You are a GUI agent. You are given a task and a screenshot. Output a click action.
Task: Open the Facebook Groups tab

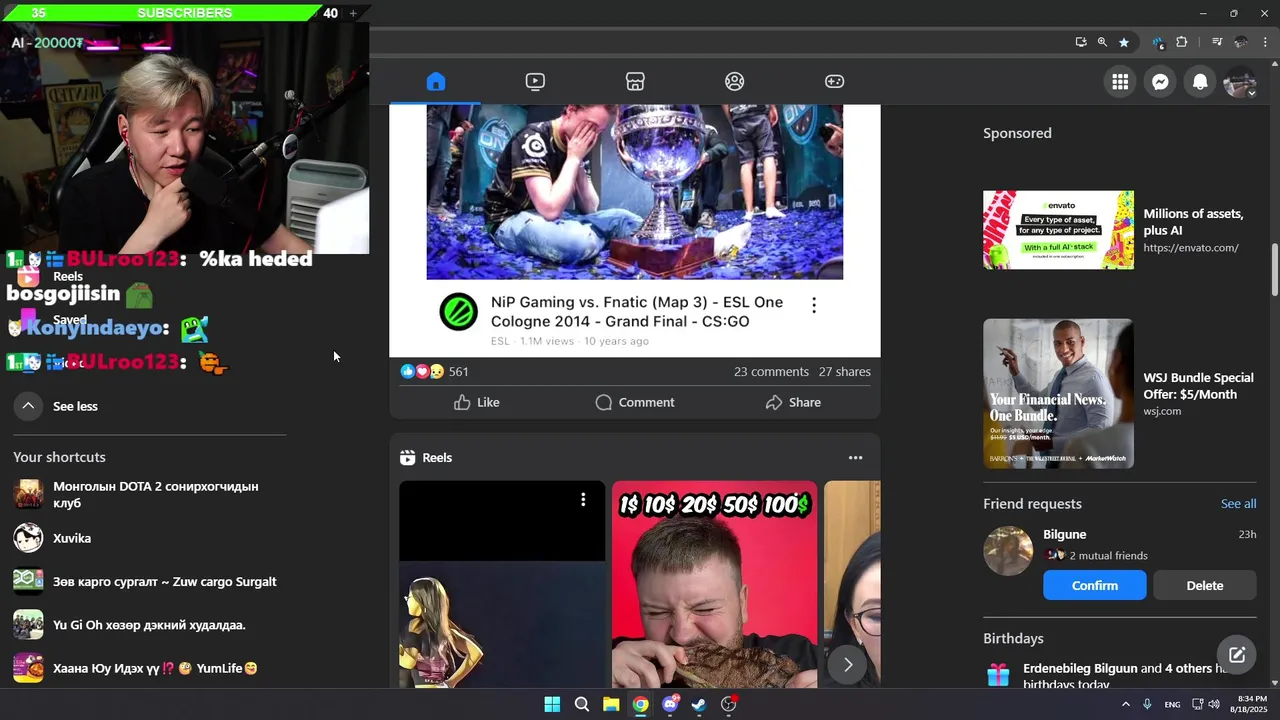click(735, 82)
